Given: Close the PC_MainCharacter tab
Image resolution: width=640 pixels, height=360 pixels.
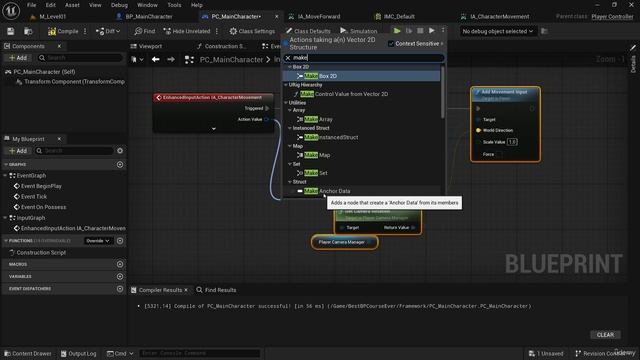Looking at the screenshot, I should (x=277, y=16).
